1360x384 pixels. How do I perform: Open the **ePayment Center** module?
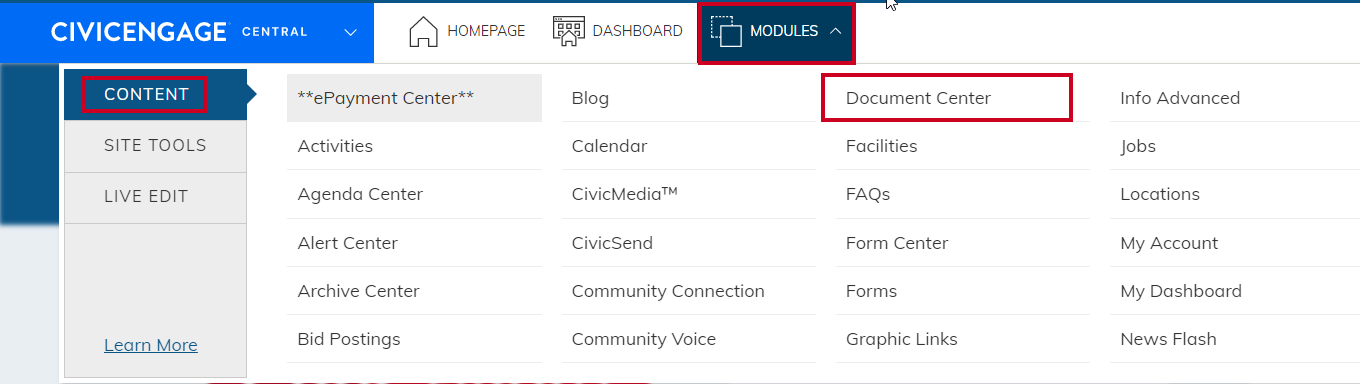point(414,98)
